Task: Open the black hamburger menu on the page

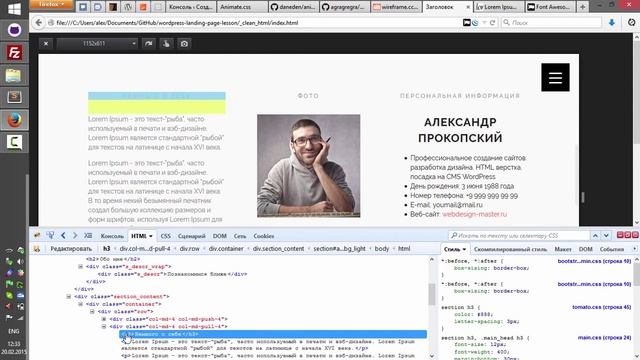Action: point(555,78)
